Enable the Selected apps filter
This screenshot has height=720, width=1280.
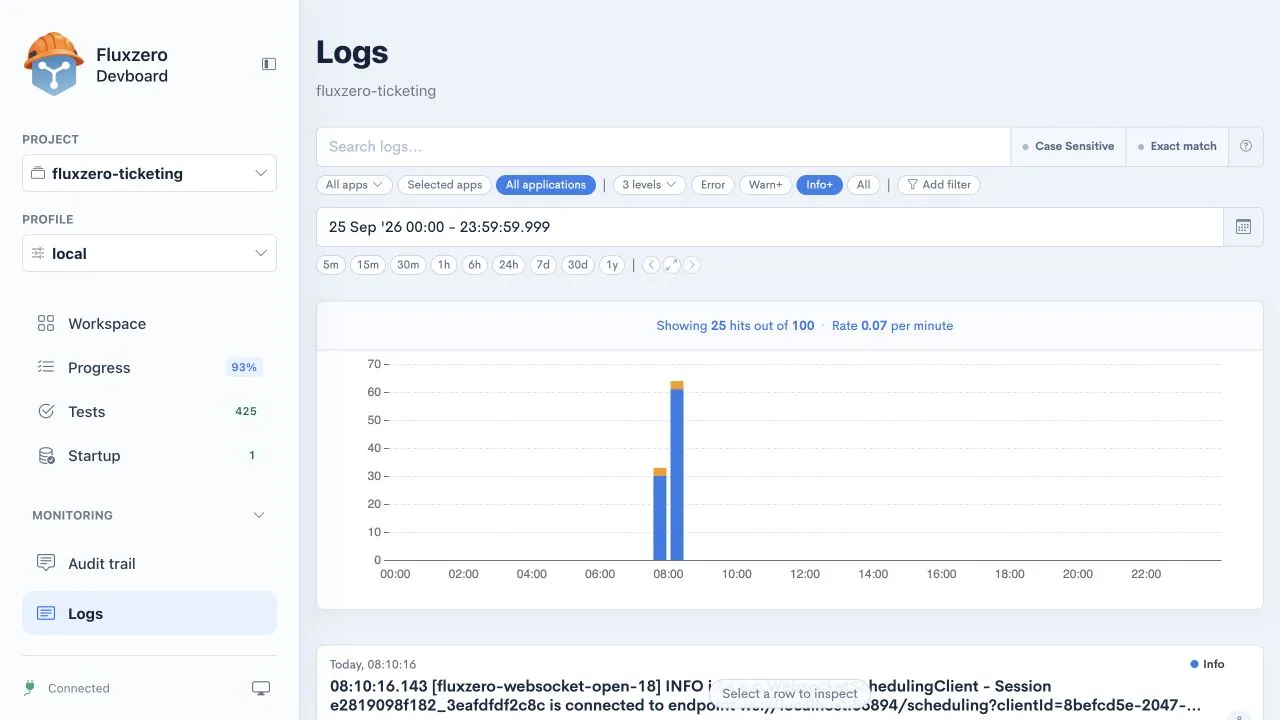pos(445,185)
